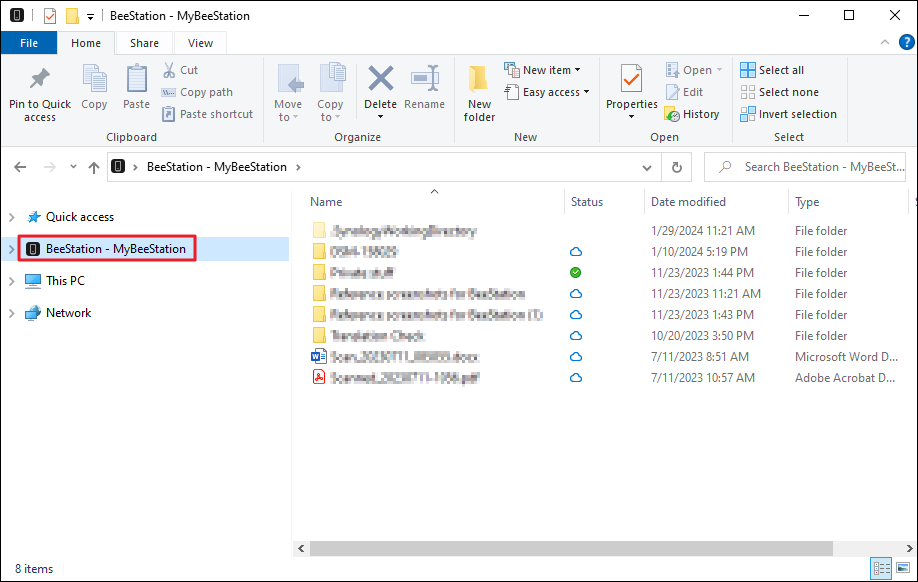Sort by Status column header
Viewport: 918px width, 582px height.
click(x=587, y=202)
